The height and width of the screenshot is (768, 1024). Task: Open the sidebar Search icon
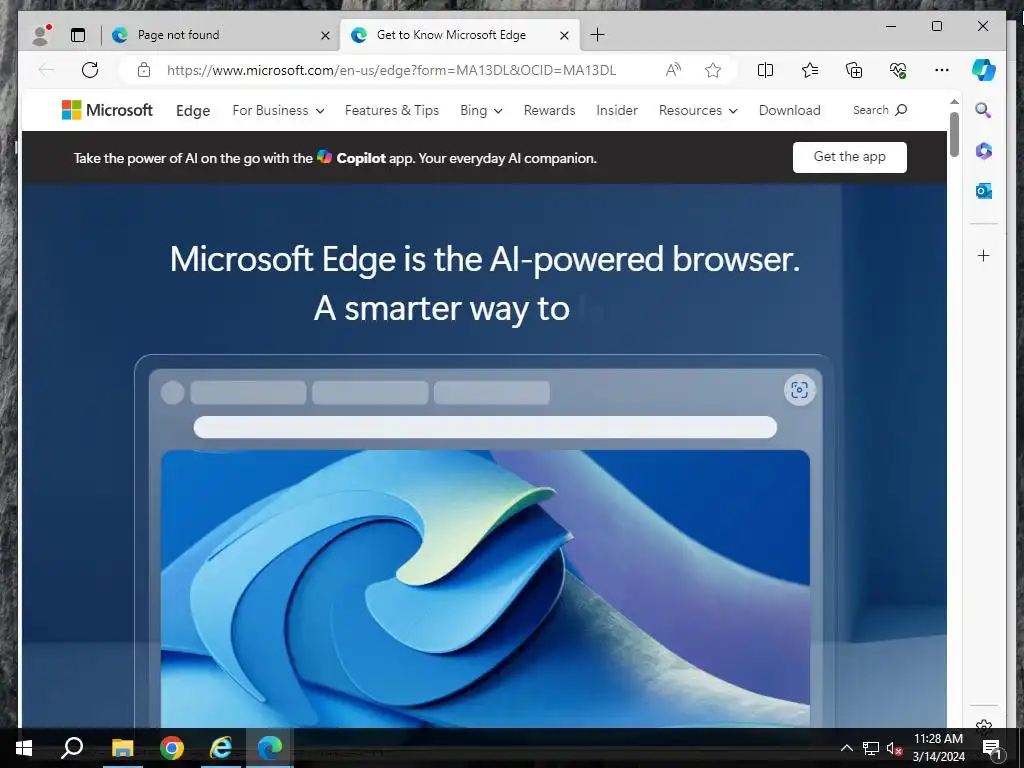[x=984, y=110]
